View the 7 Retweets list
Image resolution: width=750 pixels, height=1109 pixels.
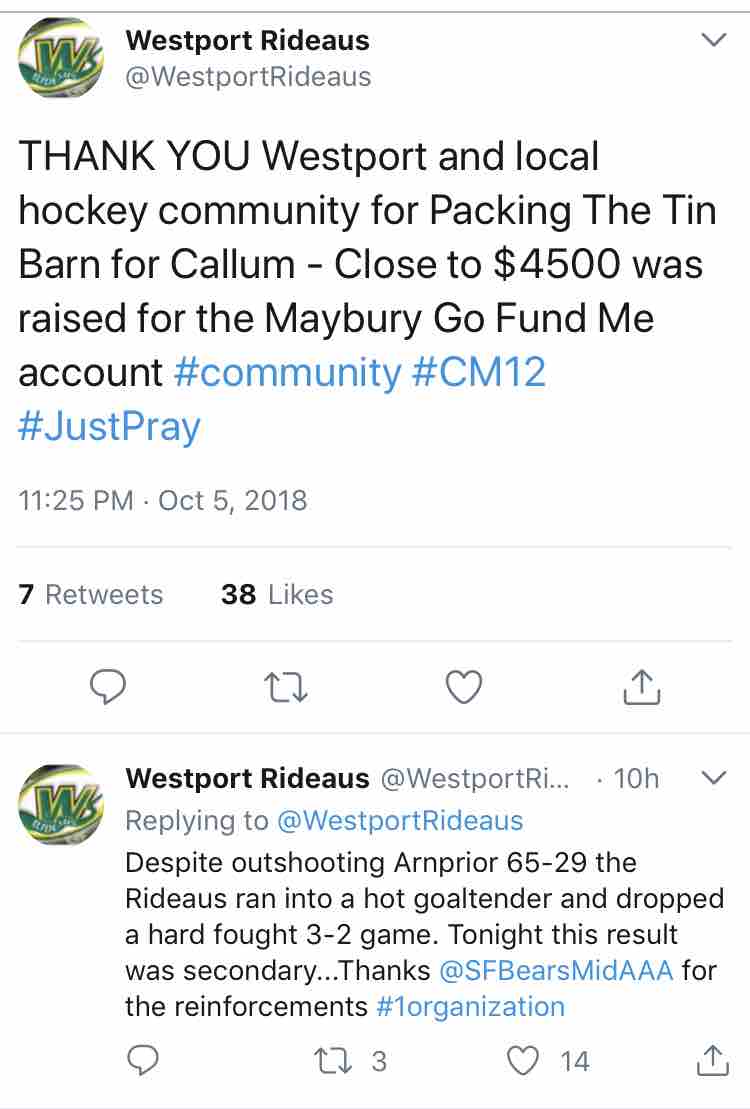(91, 594)
